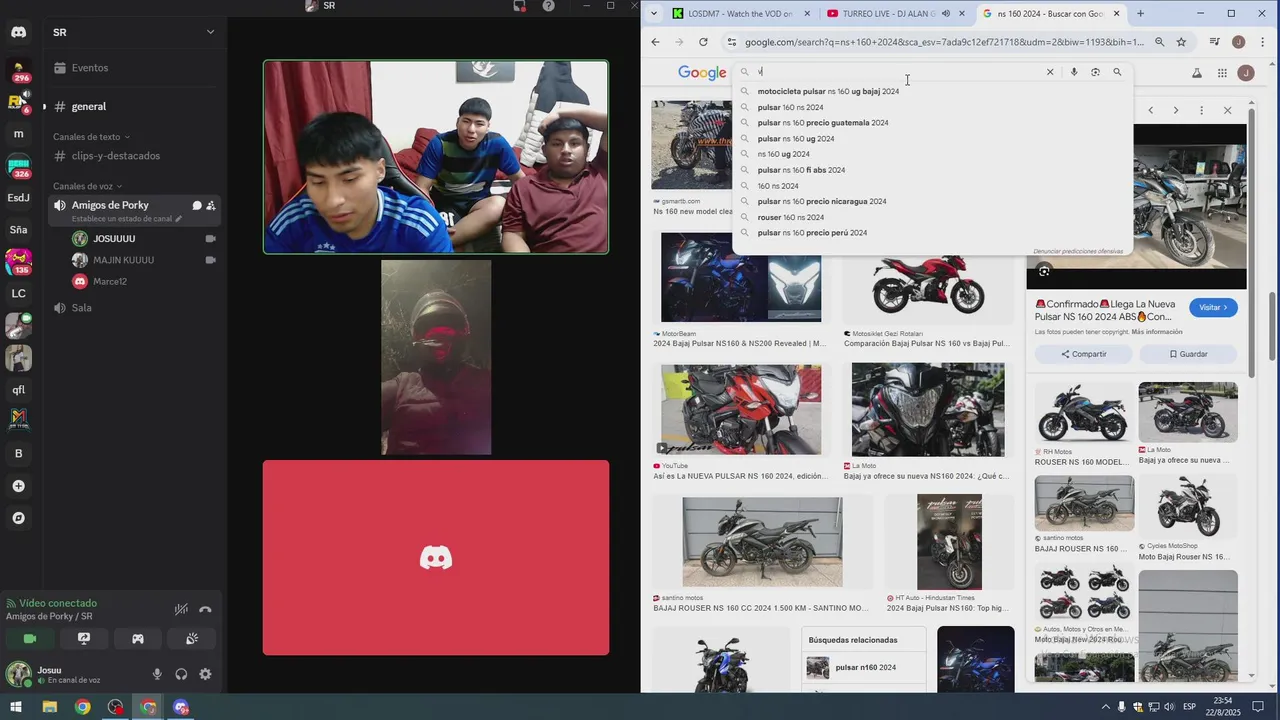The height and width of the screenshot is (720, 1280).
Task: Mute microphone in Discord
Action: click(x=157, y=675)
